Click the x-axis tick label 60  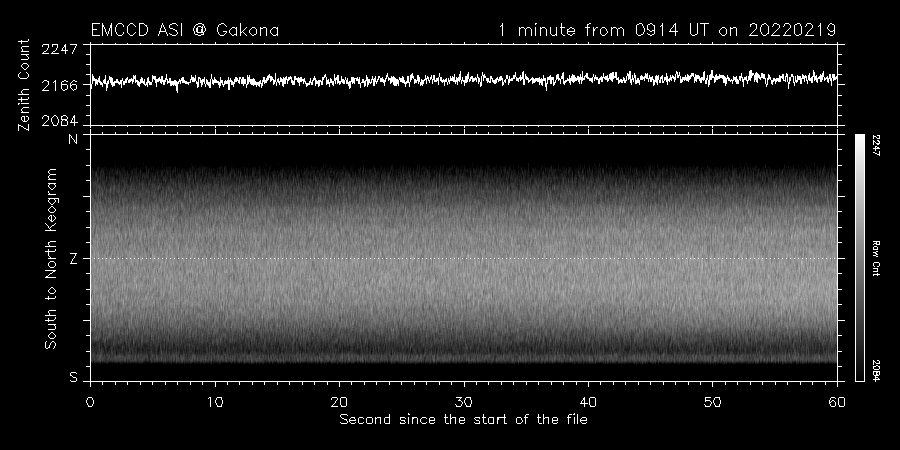coord(837,402)
